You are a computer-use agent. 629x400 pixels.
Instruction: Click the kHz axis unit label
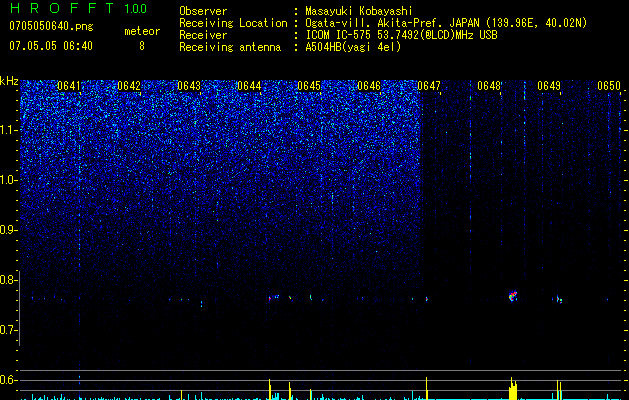coord(9,81)
